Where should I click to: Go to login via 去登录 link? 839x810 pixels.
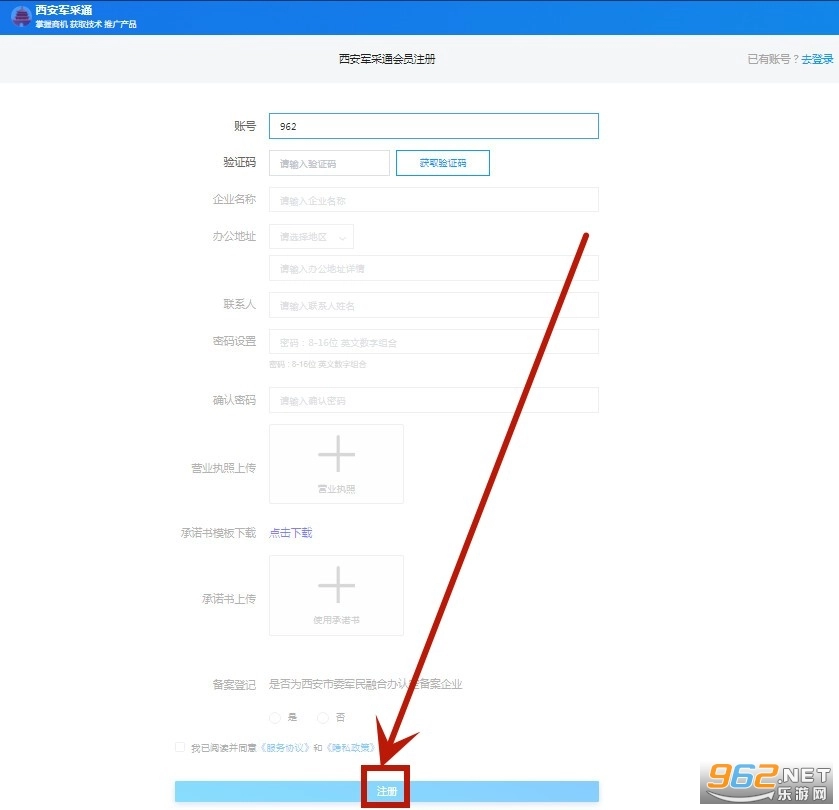click(x=817, y=59)
